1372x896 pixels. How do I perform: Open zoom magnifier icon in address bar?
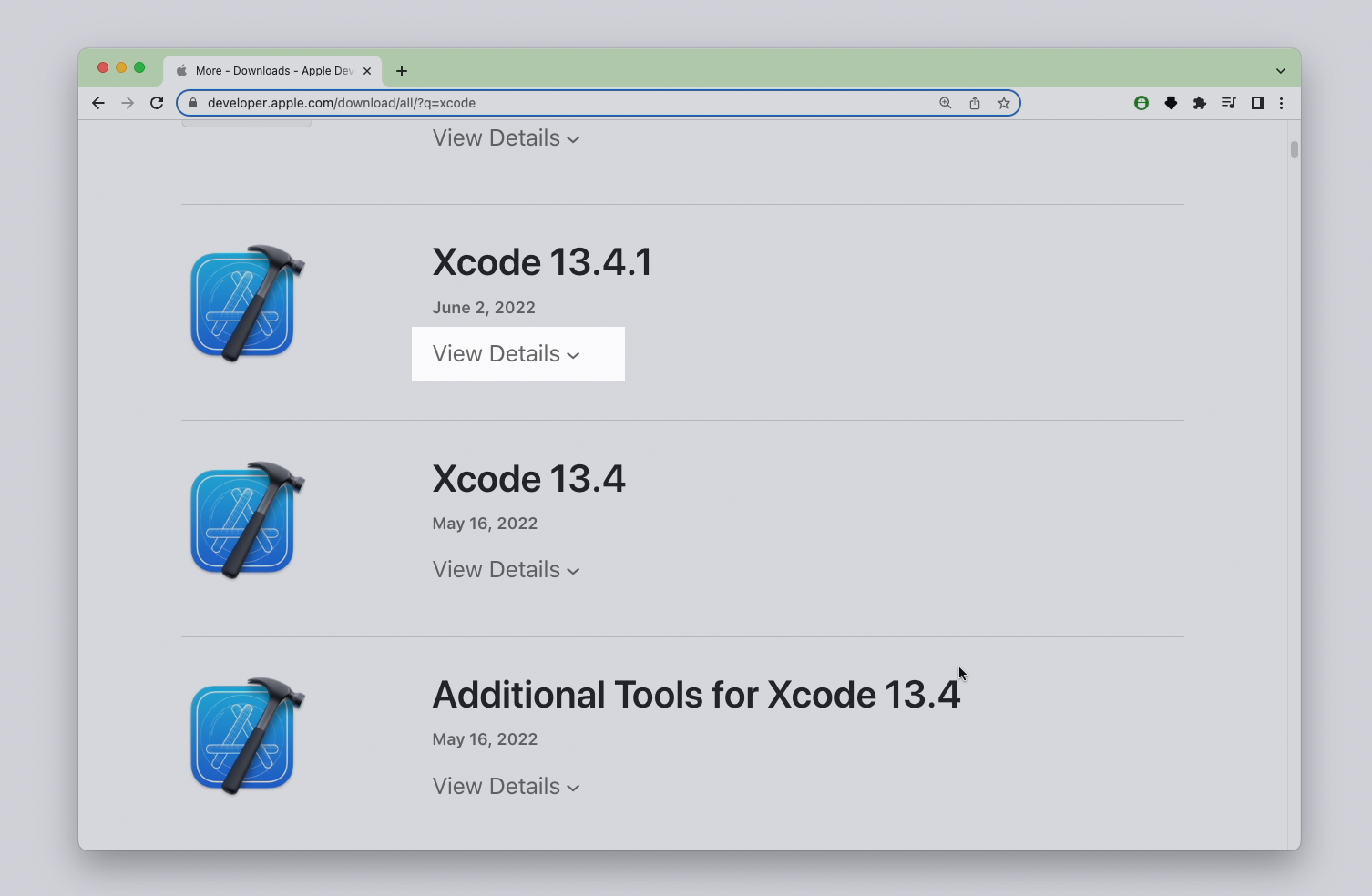point(946,103)
